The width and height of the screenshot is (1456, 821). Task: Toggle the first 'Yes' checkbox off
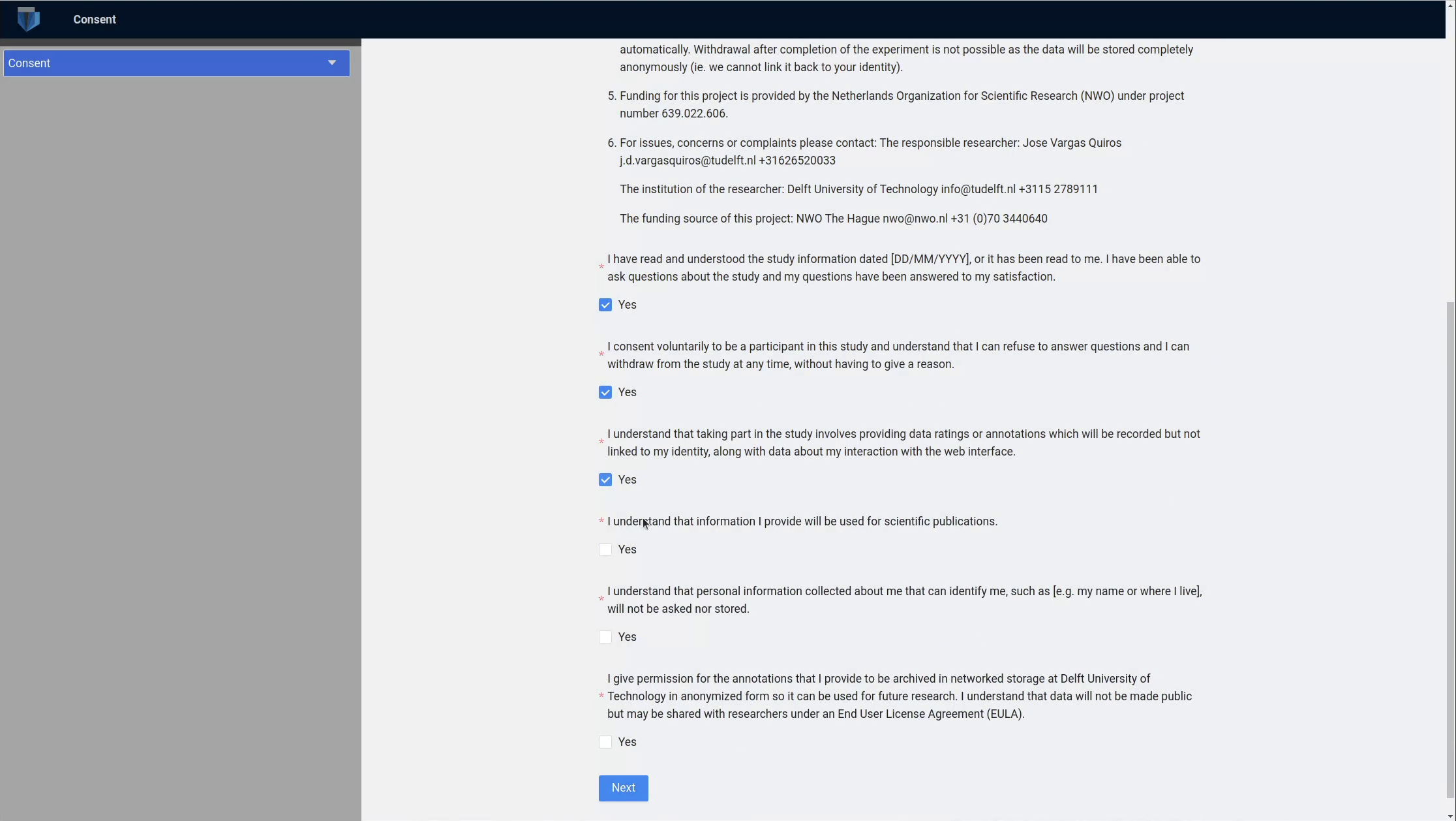(605, 305)
